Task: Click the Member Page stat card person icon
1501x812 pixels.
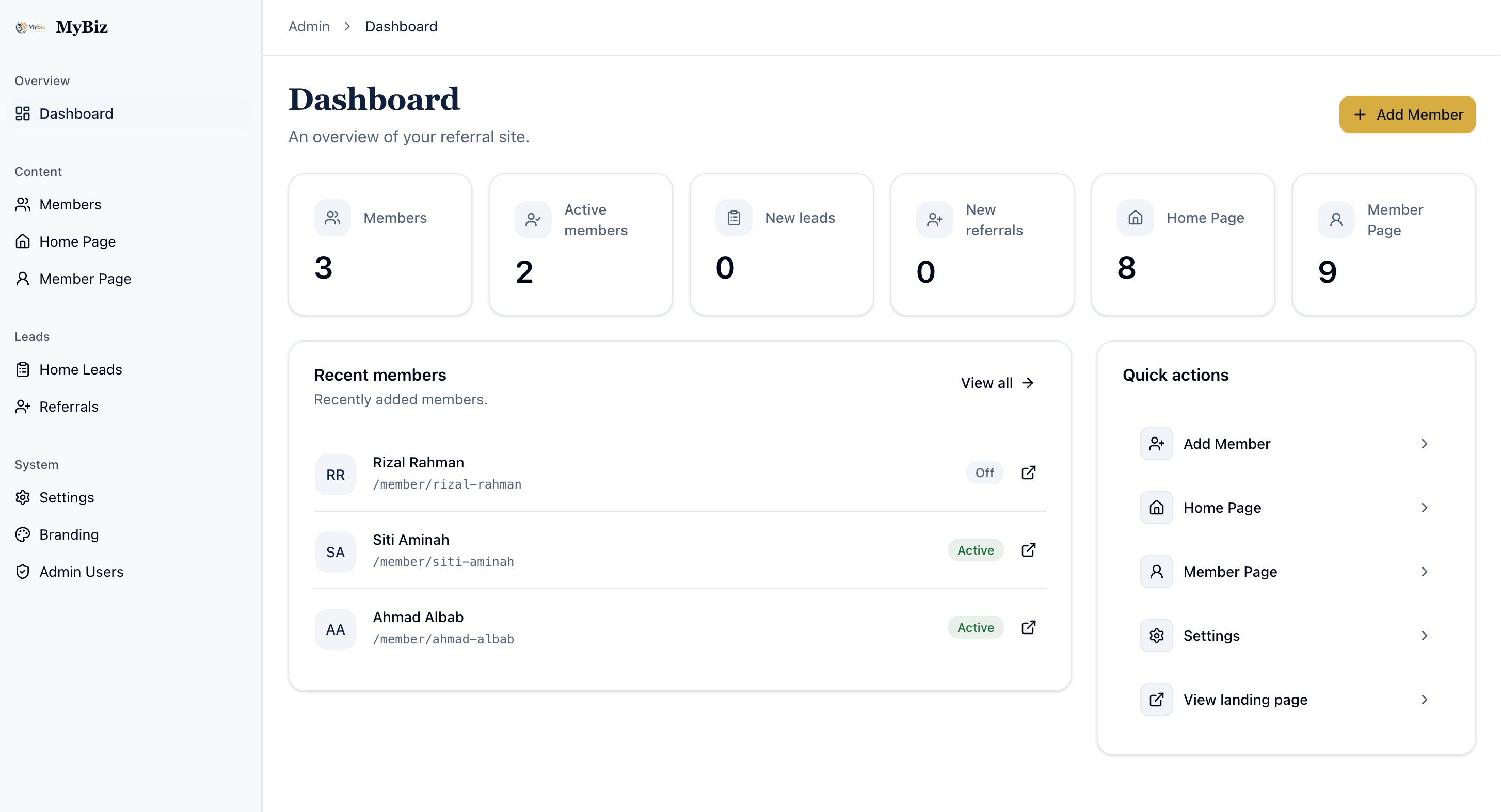Action: (1335, 220)
